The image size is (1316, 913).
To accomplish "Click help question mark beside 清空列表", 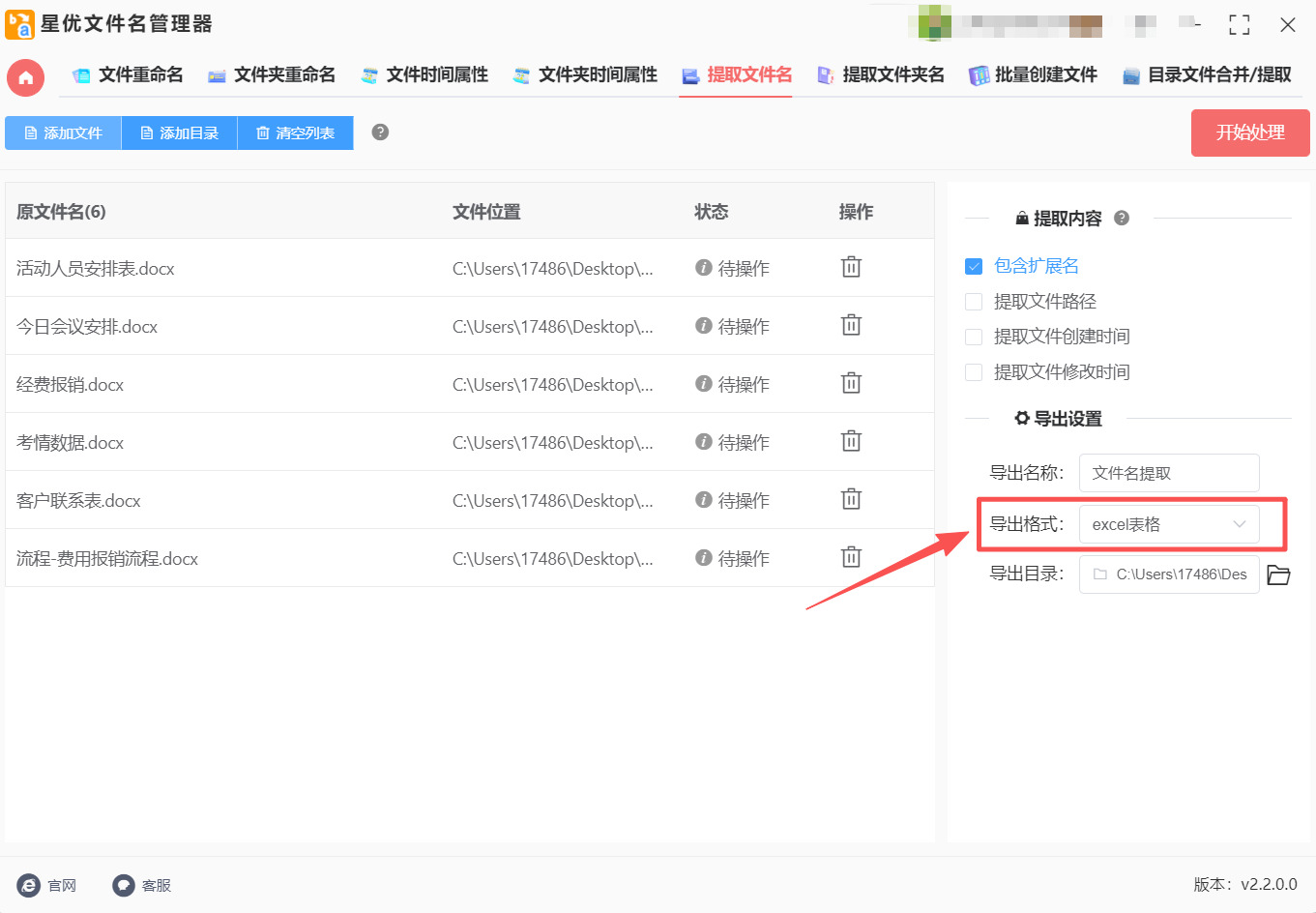I will tap(380, 133).
